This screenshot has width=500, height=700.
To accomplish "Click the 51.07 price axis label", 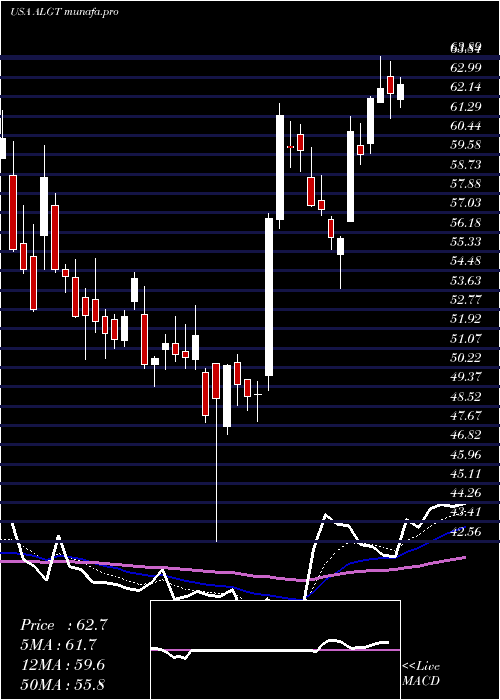I will click(466, 339).
